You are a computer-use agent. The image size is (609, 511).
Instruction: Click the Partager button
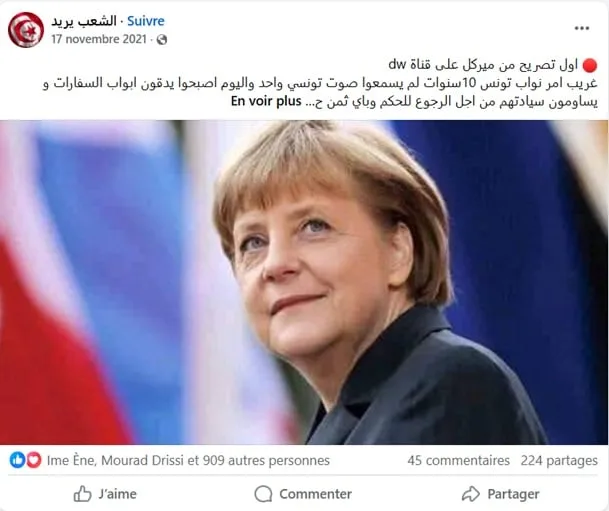(500, 494)
